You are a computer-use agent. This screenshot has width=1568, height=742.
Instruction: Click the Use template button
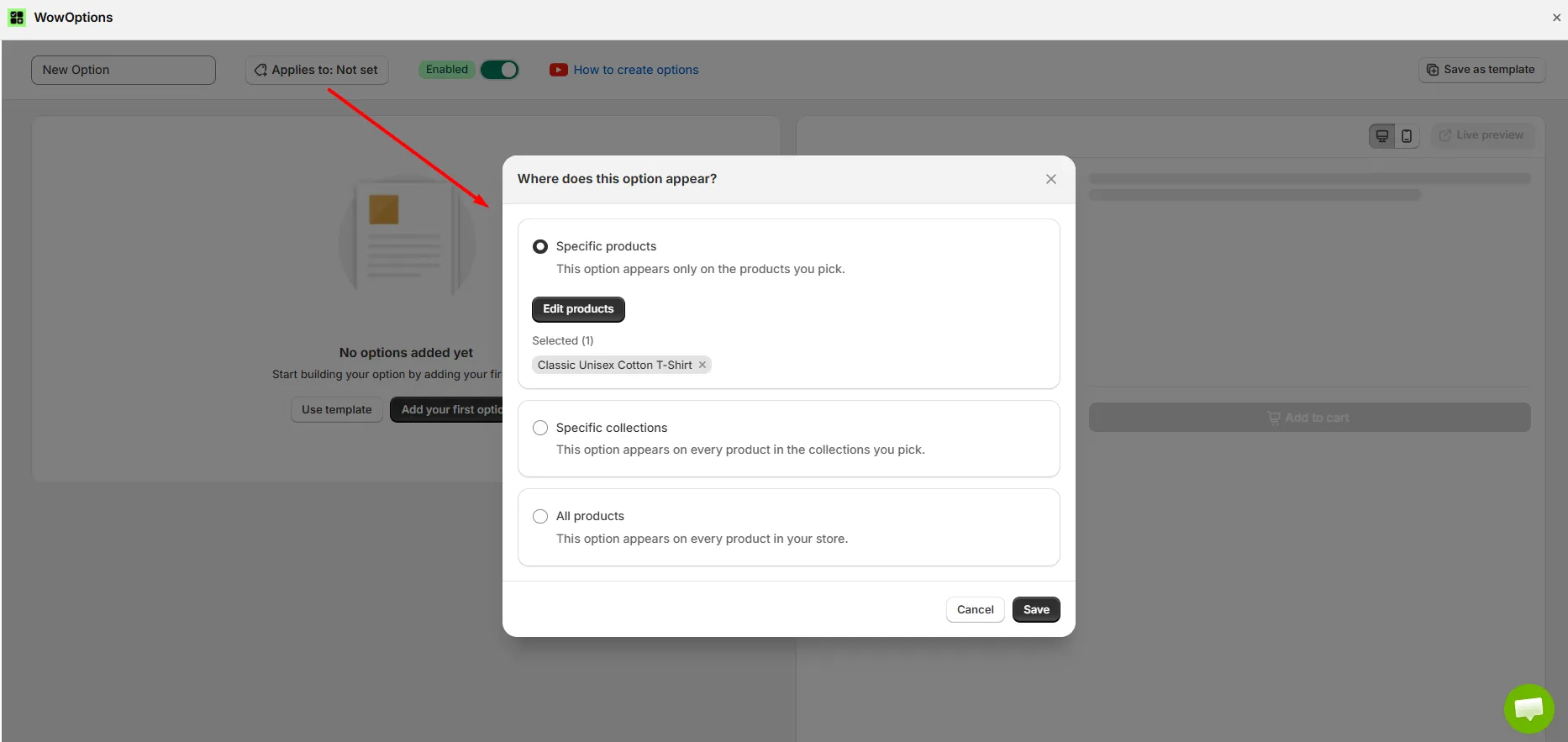pyautogui.click(x=336, y=409)
